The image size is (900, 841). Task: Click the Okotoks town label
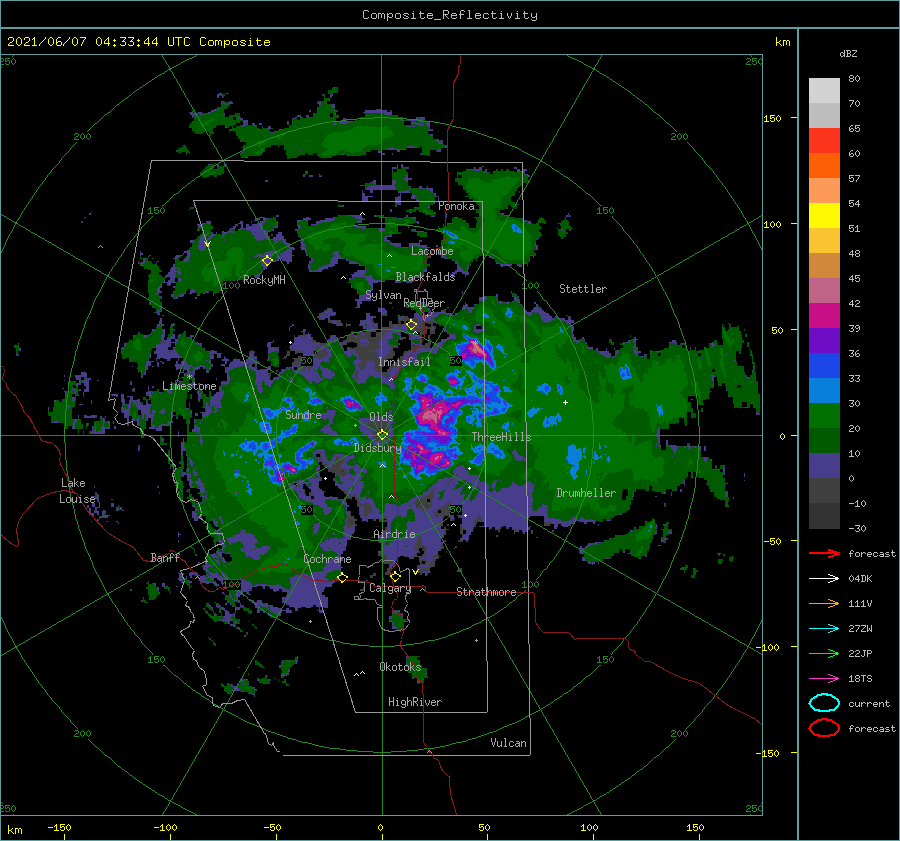pyautogui.click(x=400, y=667)
